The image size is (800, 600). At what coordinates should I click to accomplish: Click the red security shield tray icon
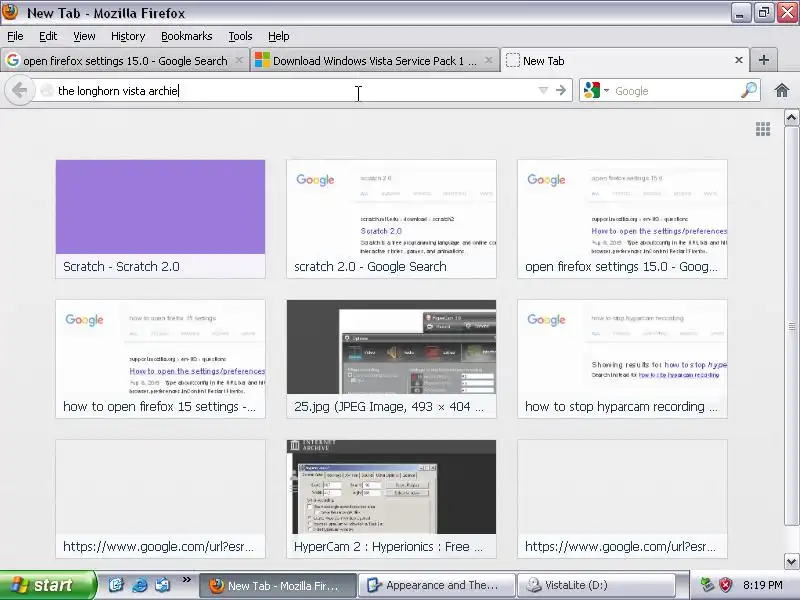[x=725, y=585]
